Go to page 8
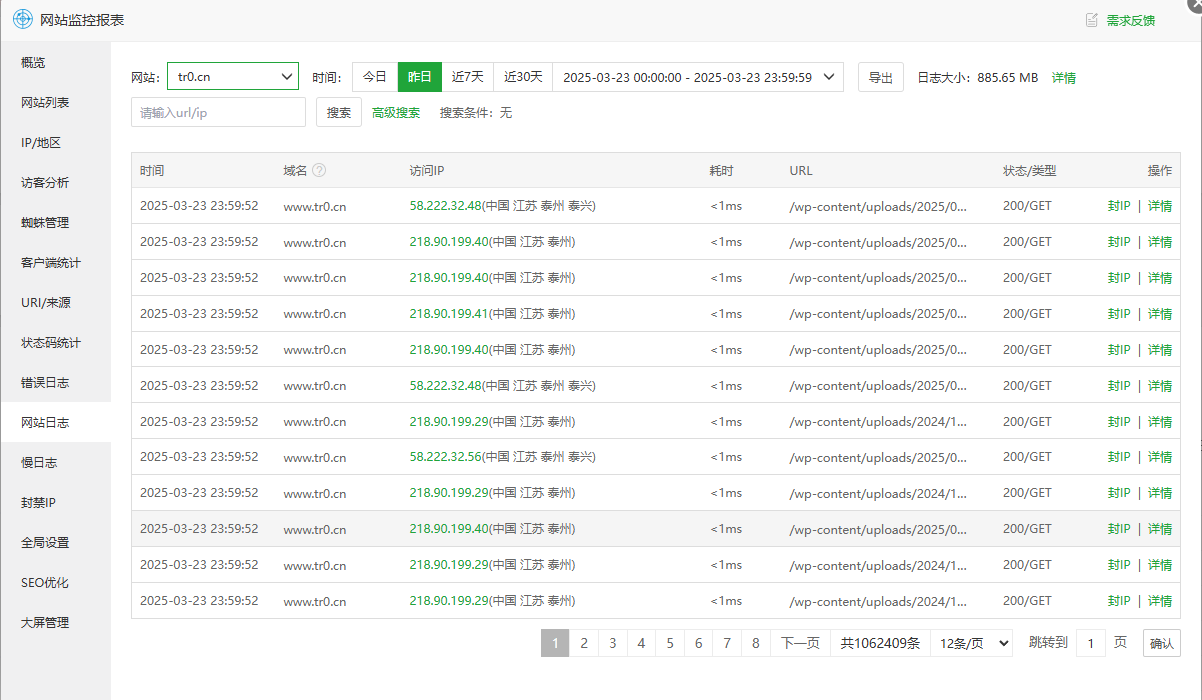Screen dimensions: 1202x700 click(x=756, y=643)
